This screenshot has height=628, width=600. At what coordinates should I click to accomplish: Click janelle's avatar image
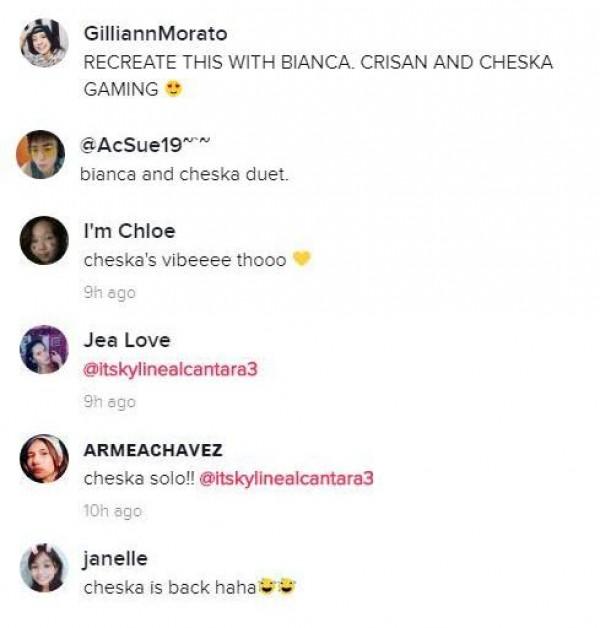44,568
